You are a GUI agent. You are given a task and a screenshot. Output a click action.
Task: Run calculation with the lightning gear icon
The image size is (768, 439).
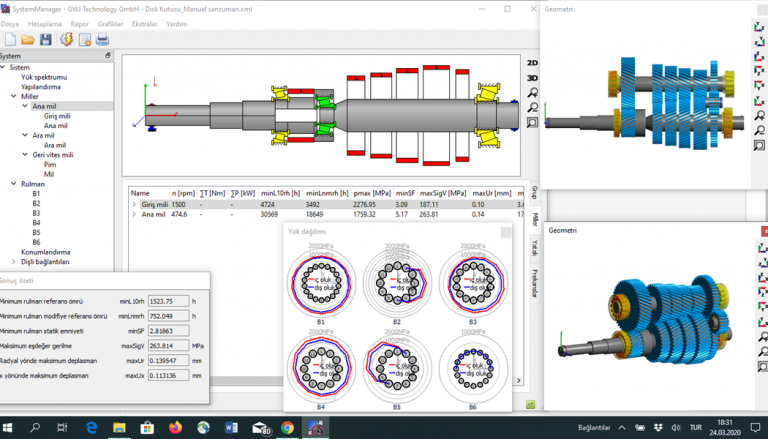click(66, 40)
